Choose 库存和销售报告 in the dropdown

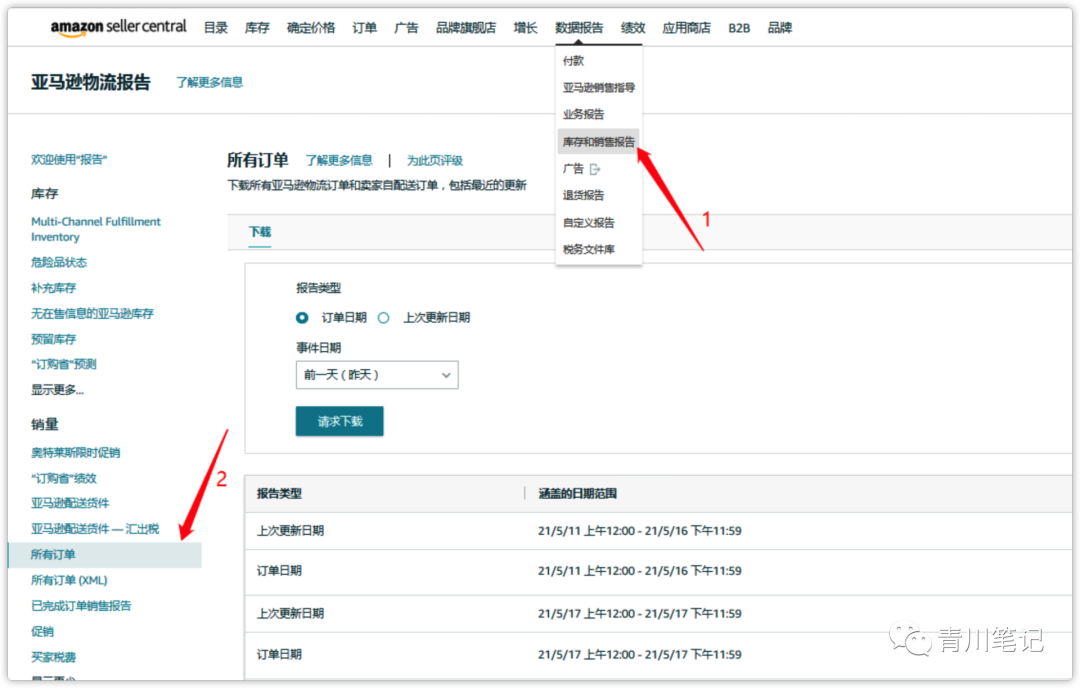pos(599,142)
